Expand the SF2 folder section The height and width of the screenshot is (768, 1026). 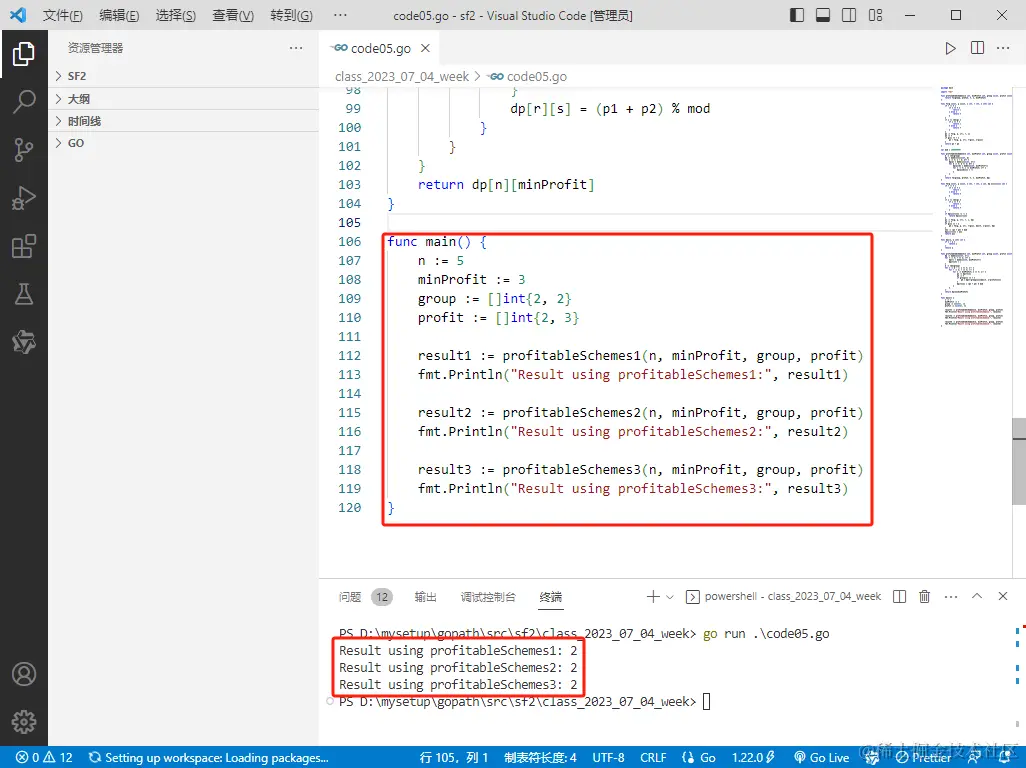click(183, 76)
